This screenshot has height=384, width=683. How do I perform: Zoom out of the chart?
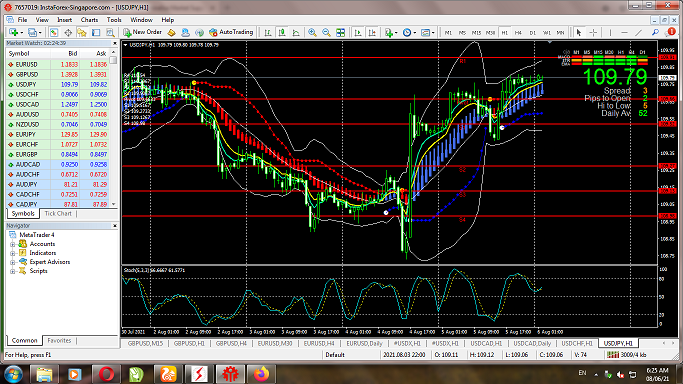[326, 33]
